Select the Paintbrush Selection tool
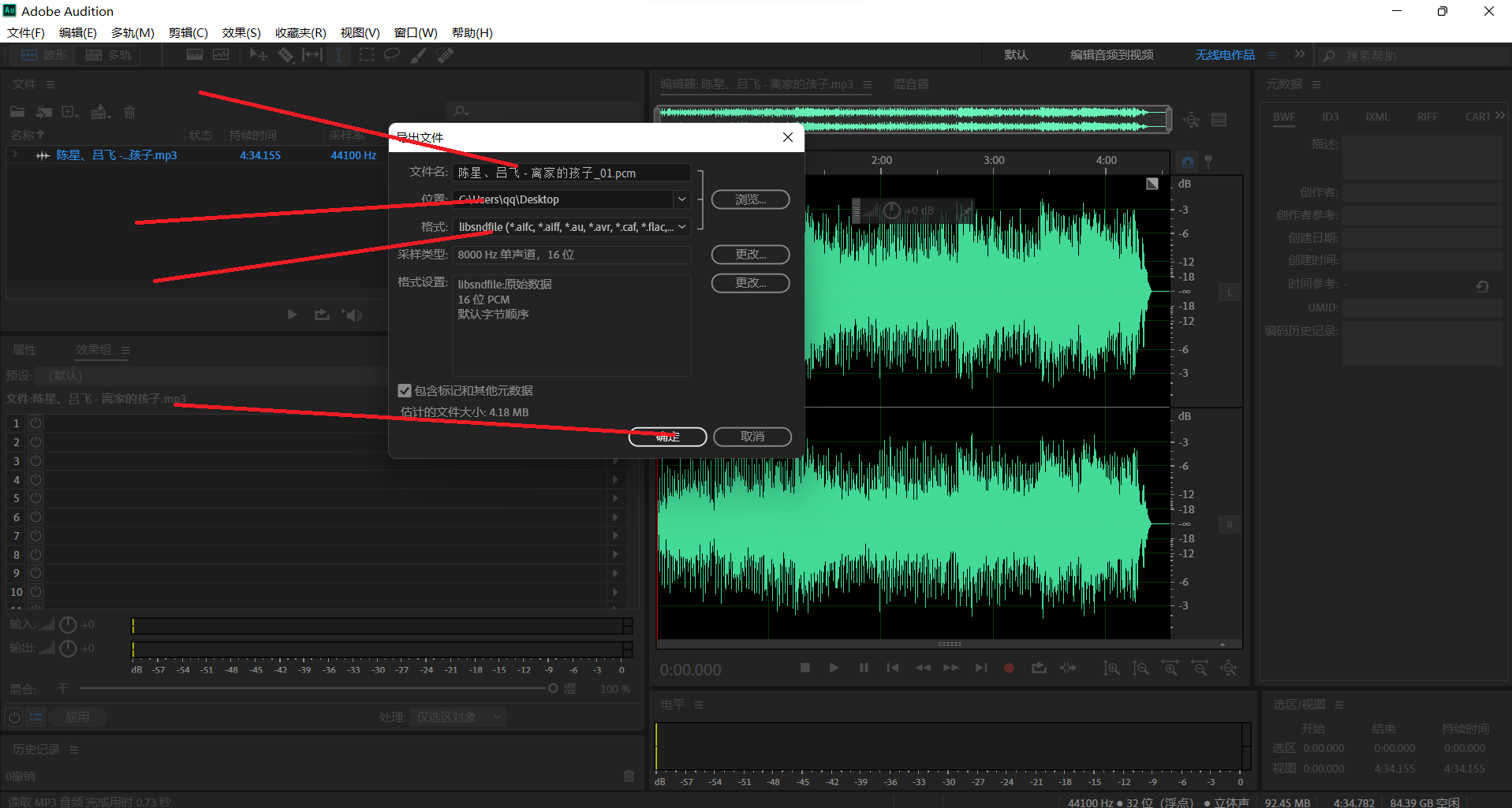The image size is (1512, 808). coord(419,54)
